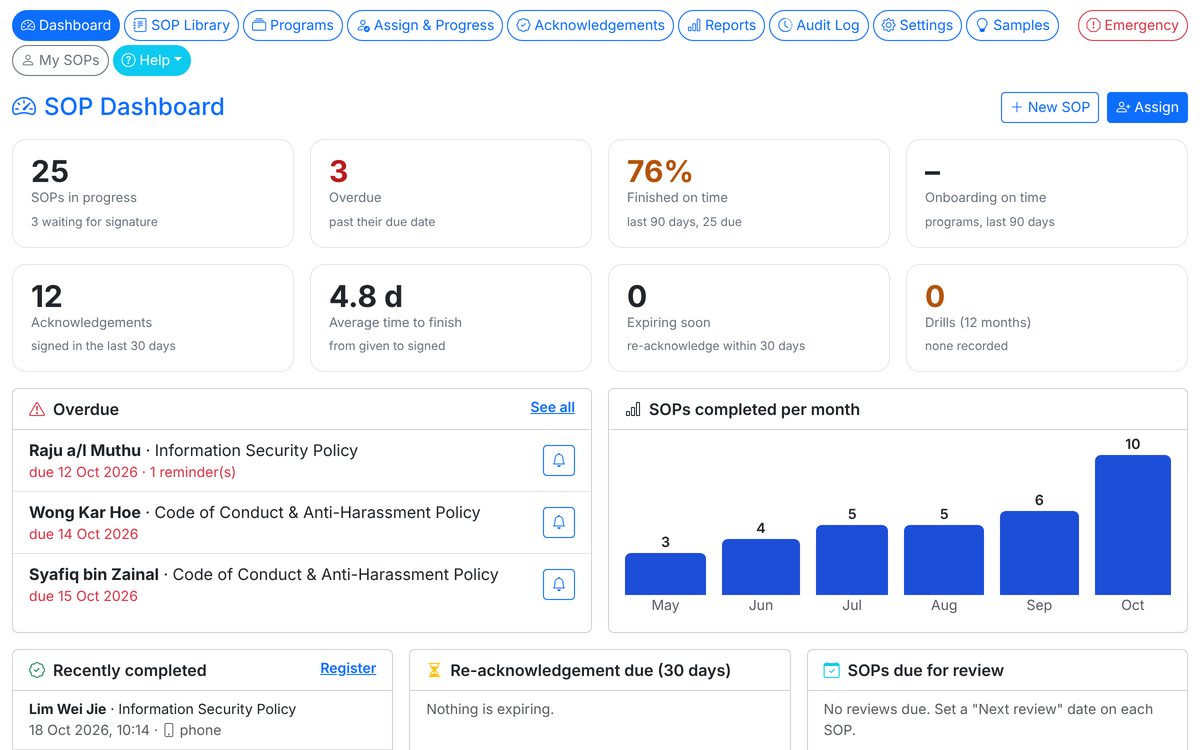Click the book icon in SOP Library tab
This screenshot has height=750, width=1200.
140,25
